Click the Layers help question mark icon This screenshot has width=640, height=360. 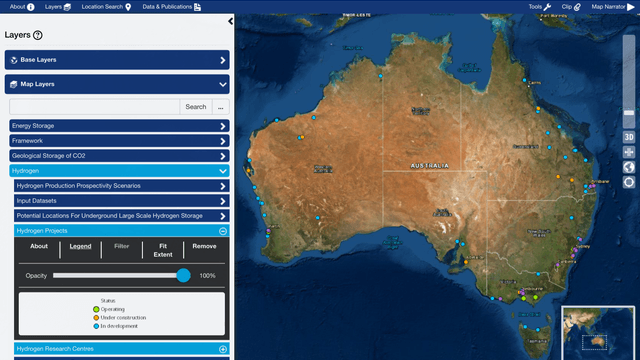pos(38,35)
